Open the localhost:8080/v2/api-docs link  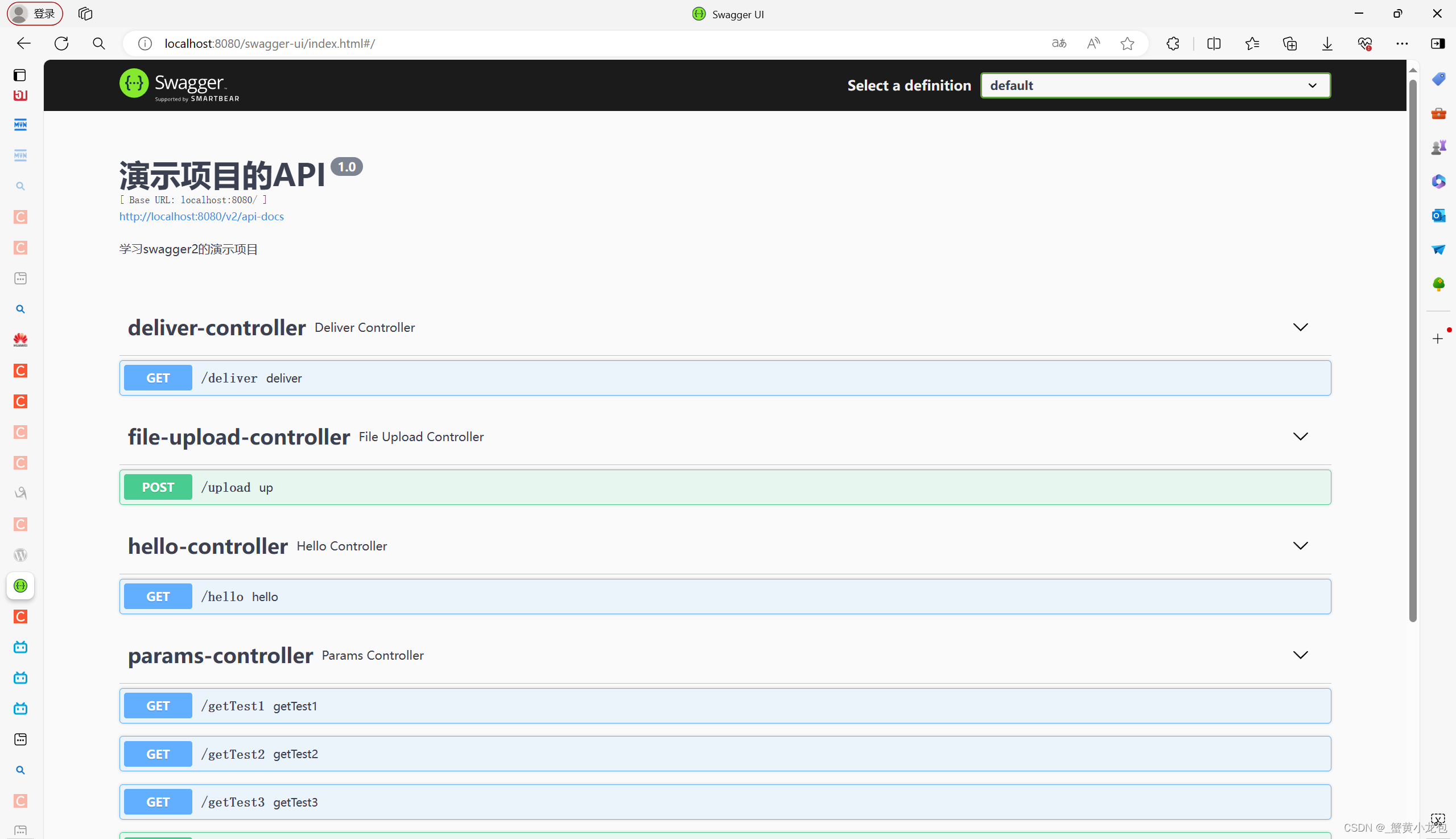(201, 216)
